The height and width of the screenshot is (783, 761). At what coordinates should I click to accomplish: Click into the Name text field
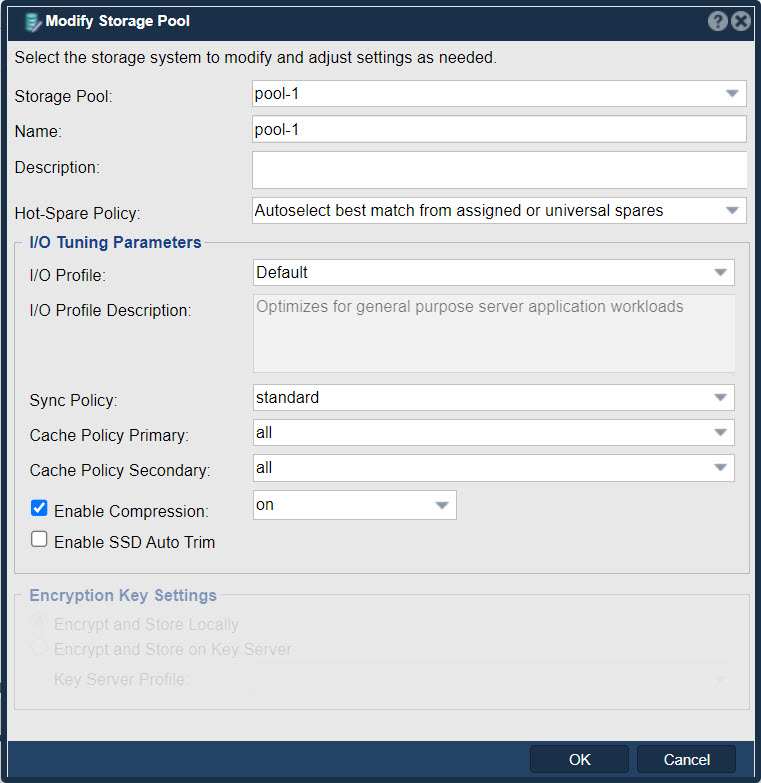(499, 129)
